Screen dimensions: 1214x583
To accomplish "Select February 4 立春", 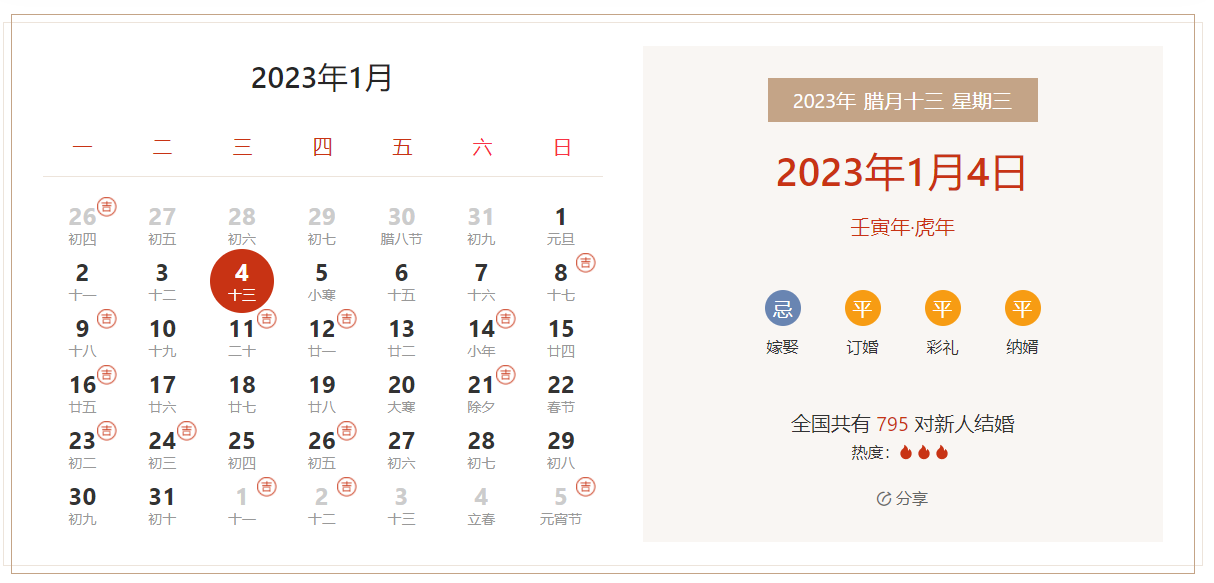I will click(x=481, y=506).
